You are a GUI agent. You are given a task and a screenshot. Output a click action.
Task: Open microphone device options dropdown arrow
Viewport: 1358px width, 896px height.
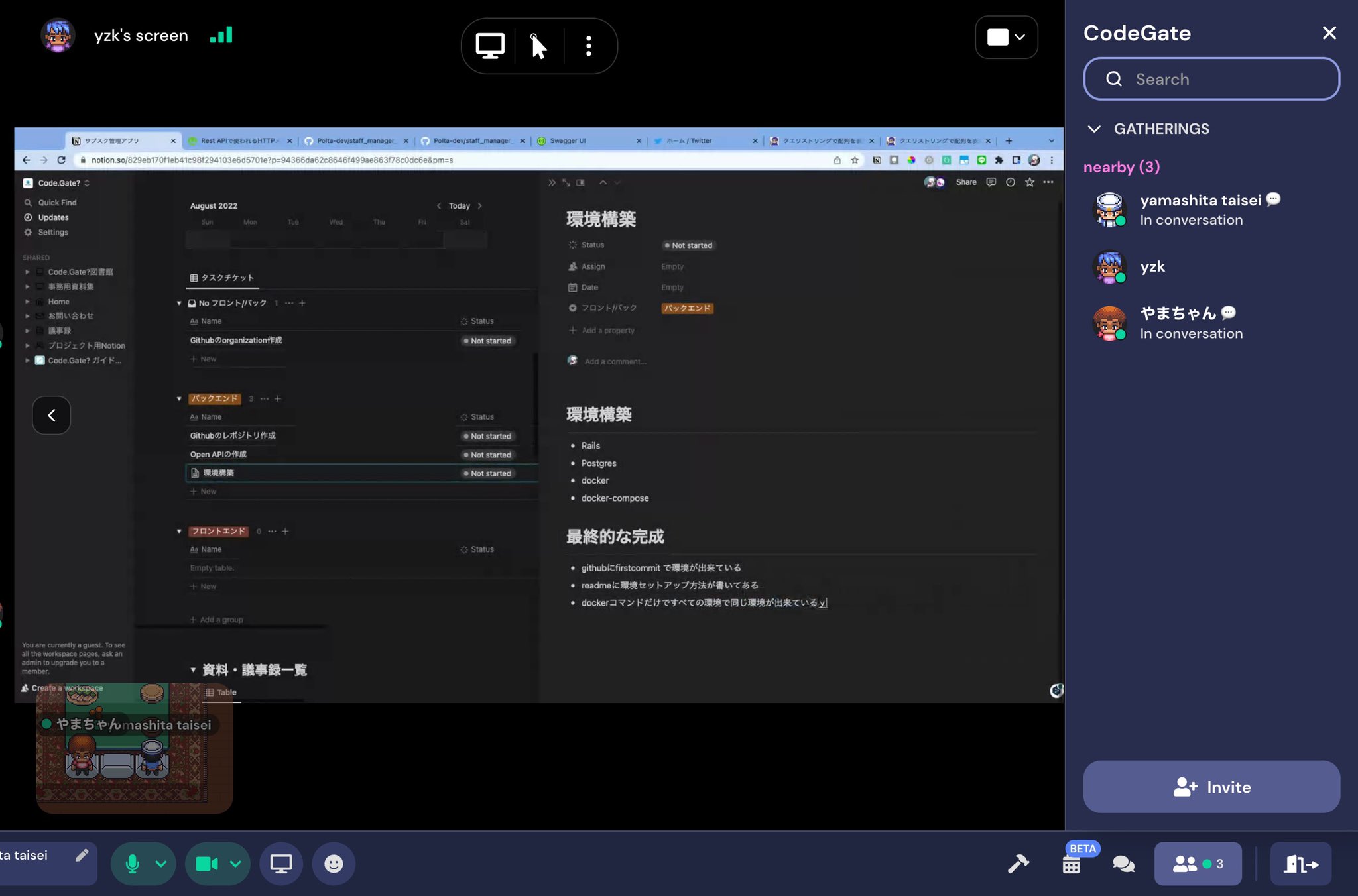(x=160, y=864)
